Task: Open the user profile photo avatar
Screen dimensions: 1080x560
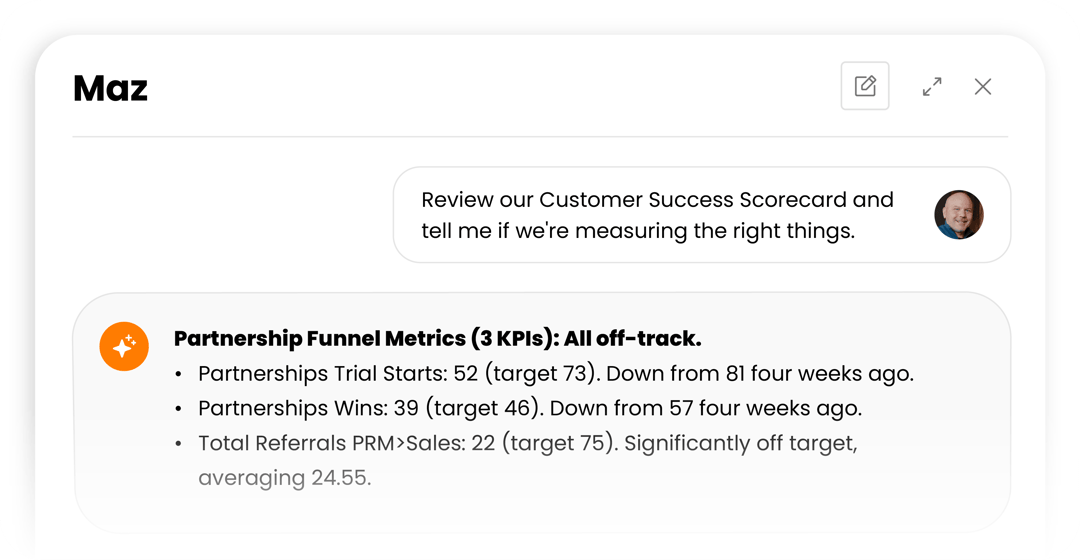Action: [958, 215]
